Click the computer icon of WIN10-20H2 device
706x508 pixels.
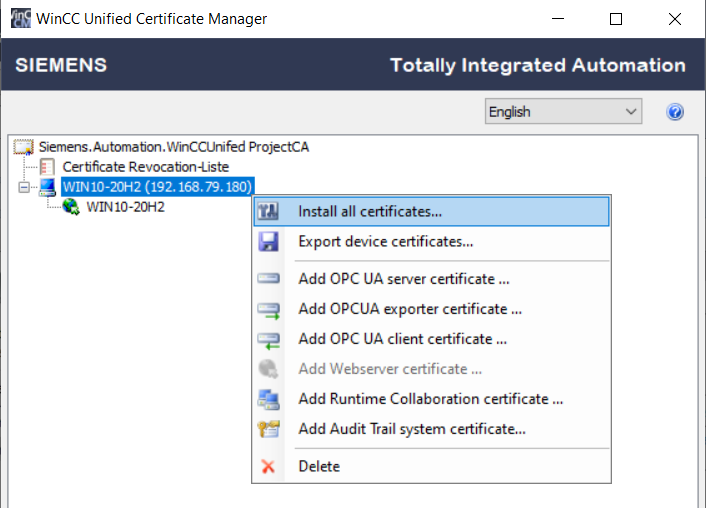tap(47, 187)
